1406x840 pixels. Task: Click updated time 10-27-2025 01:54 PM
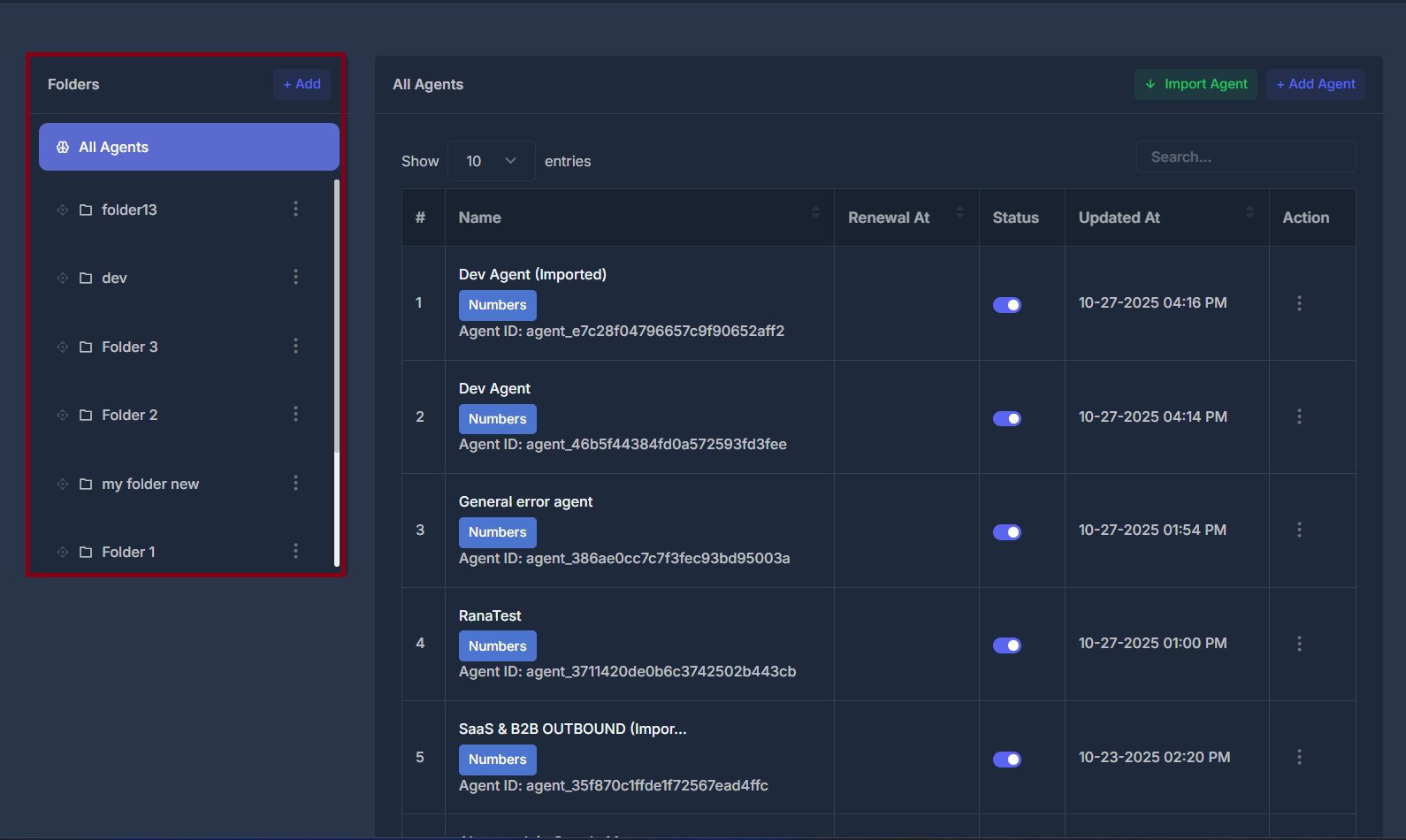[x=1152, y=530]
